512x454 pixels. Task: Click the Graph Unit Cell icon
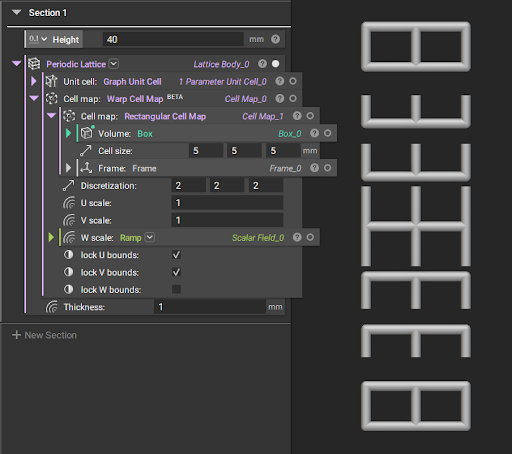pyautogui.click(x=51, y=81)
